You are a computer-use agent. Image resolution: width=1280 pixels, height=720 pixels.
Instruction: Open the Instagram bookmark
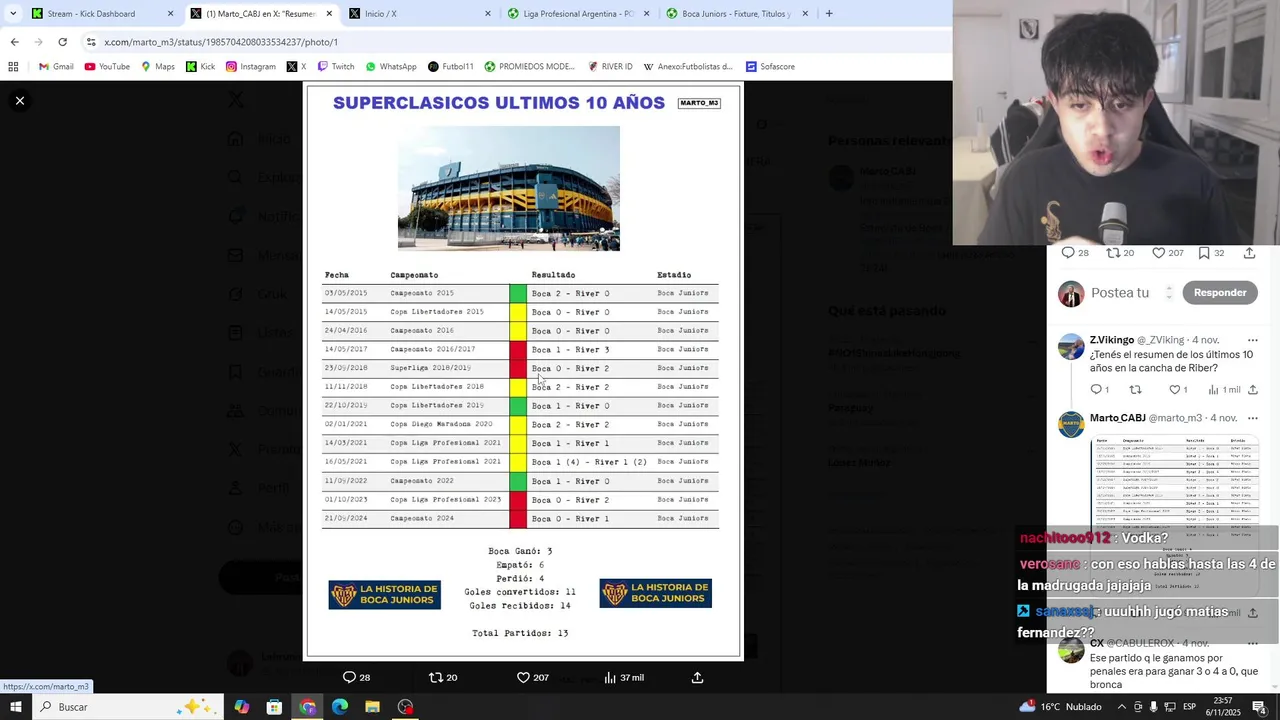pos(250,67)
